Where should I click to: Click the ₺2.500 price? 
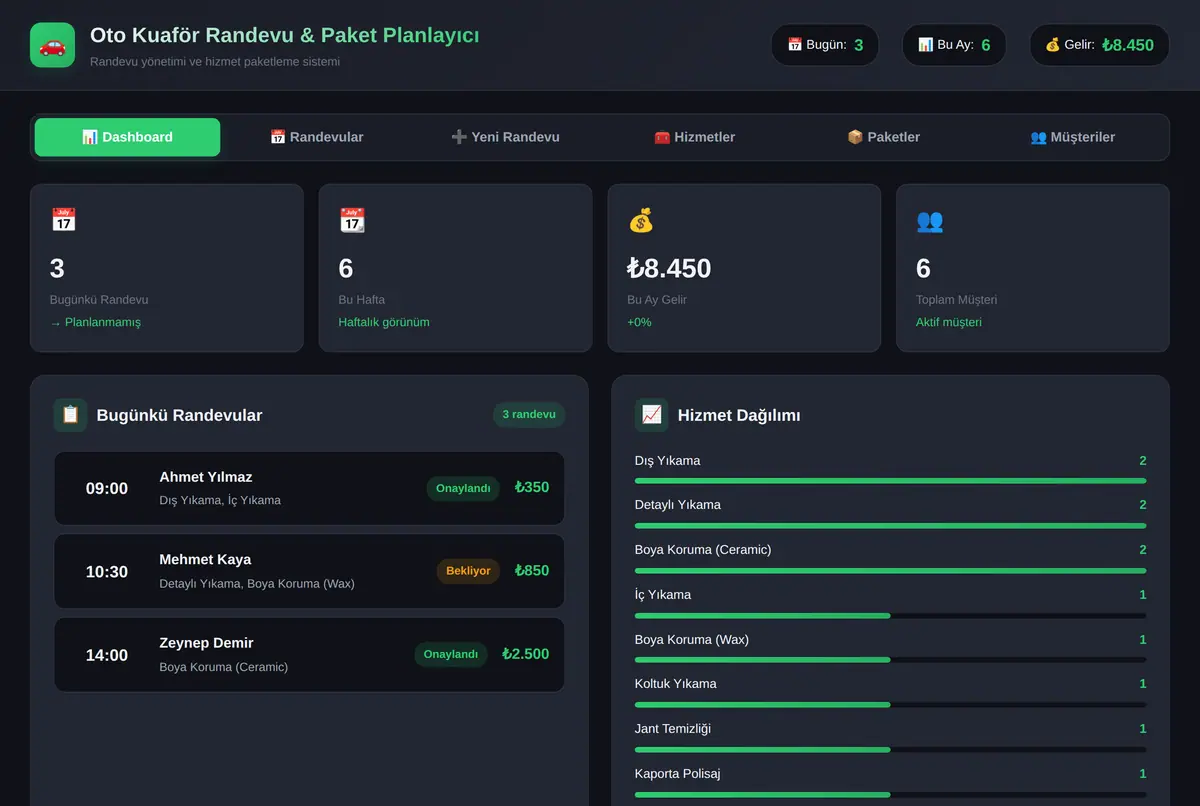coord(525,654)
